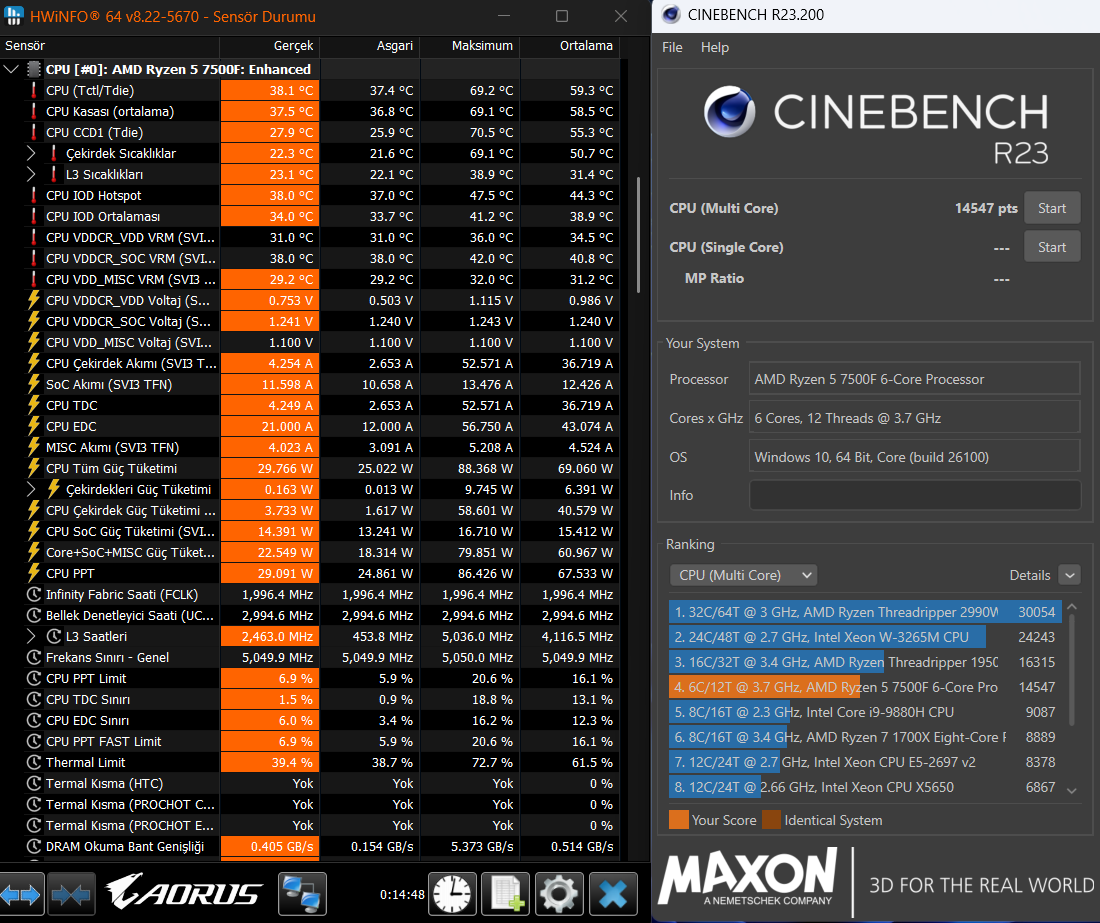The height and width of the screenshot is (923, 1100).
Task: Open the remote network monitors icon in HWiNFO
Action: pyautogui.click(x=302, y=894)
